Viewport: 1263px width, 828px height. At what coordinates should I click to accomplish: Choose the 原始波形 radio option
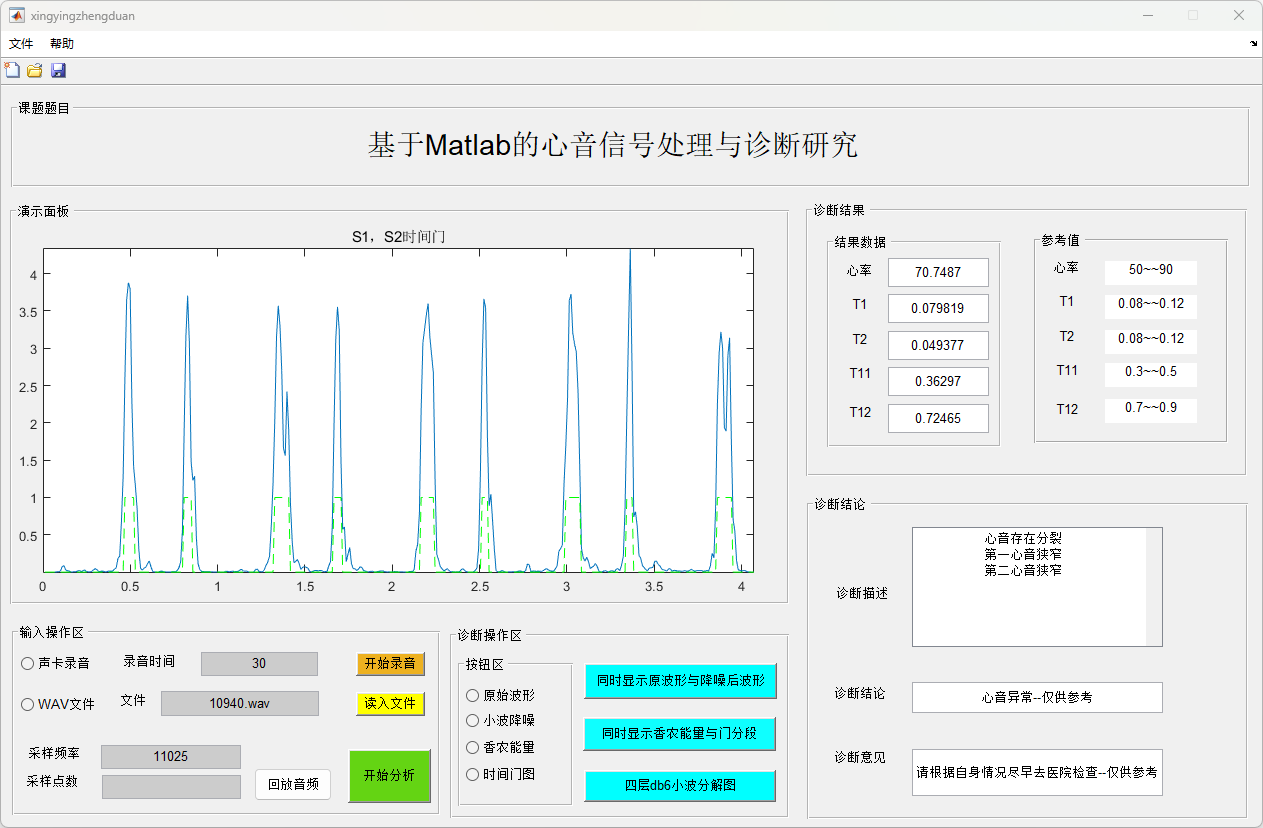tap(473, 695)
